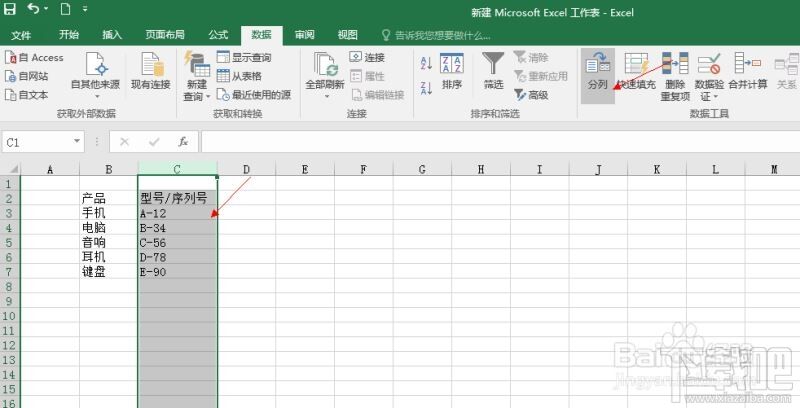Sort descending Z to A
Viewport: 800px width, 408px height.
[x=427, y=88]
